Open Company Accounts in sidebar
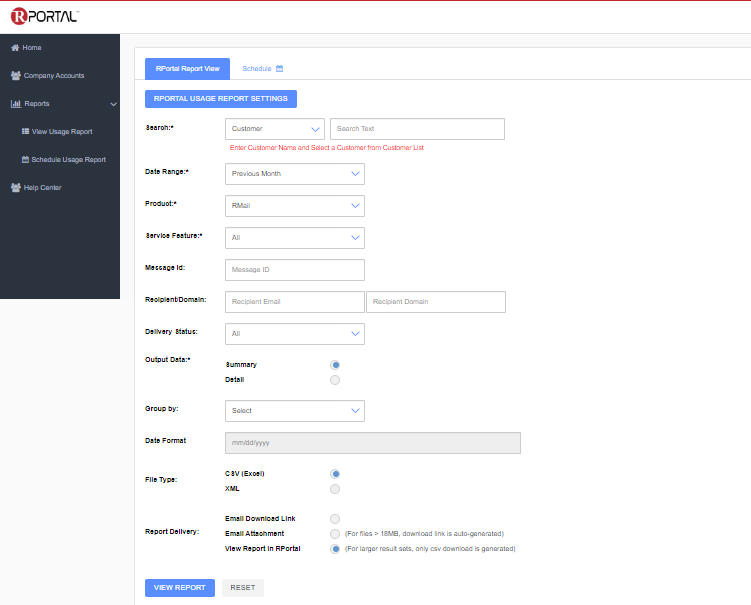 point(54,76)
